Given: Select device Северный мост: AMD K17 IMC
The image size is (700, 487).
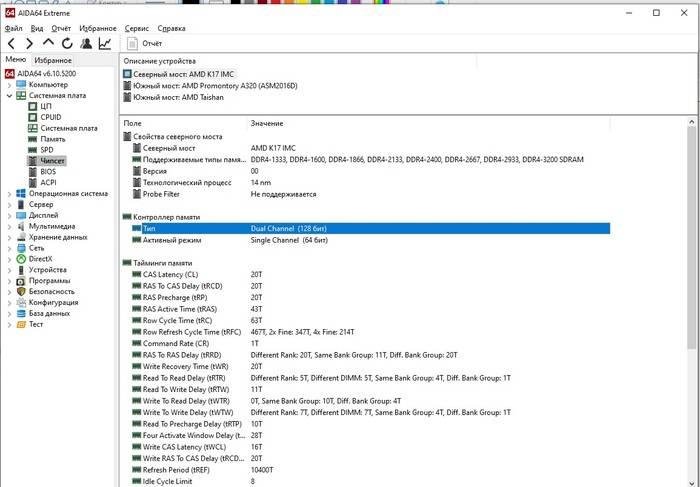Looking at the screenshot, I should (x=179, y=74).
